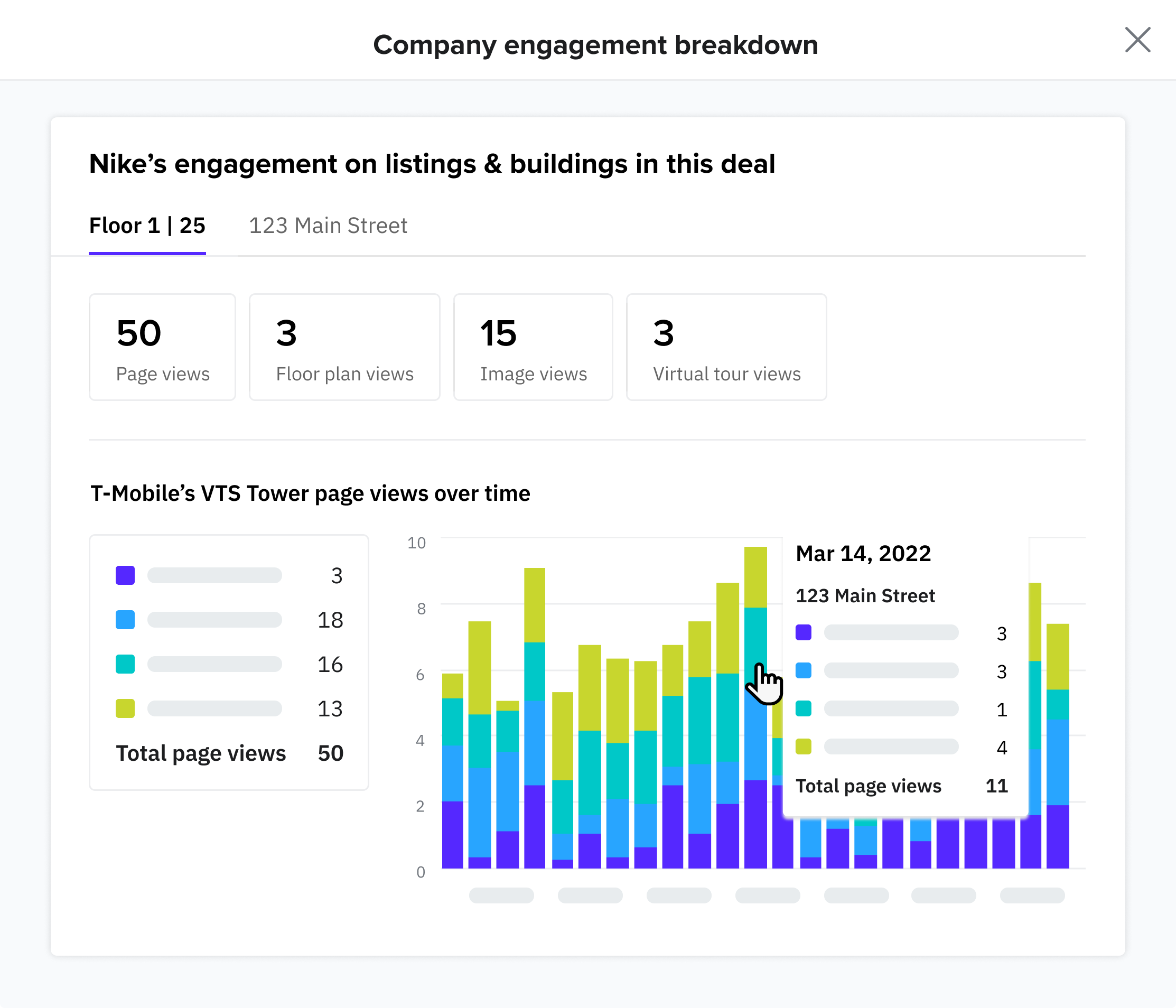
Task: Click the first bar in the chart
Action: click(452, 771)
